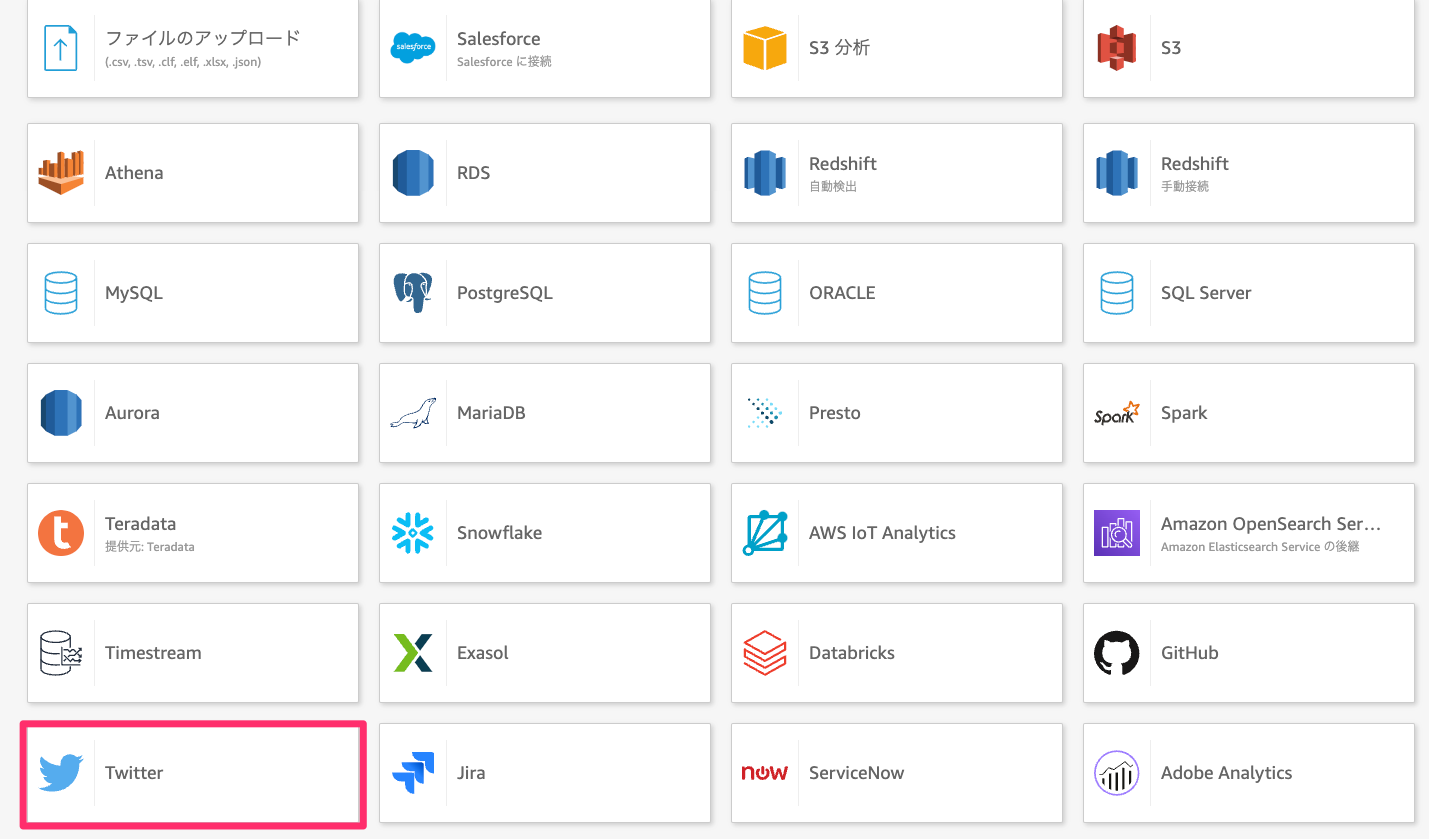Click the '自動検出' subtitle under Redshift
The height and width of the screenshot is (839, 1429).
[x=833, y=187]
